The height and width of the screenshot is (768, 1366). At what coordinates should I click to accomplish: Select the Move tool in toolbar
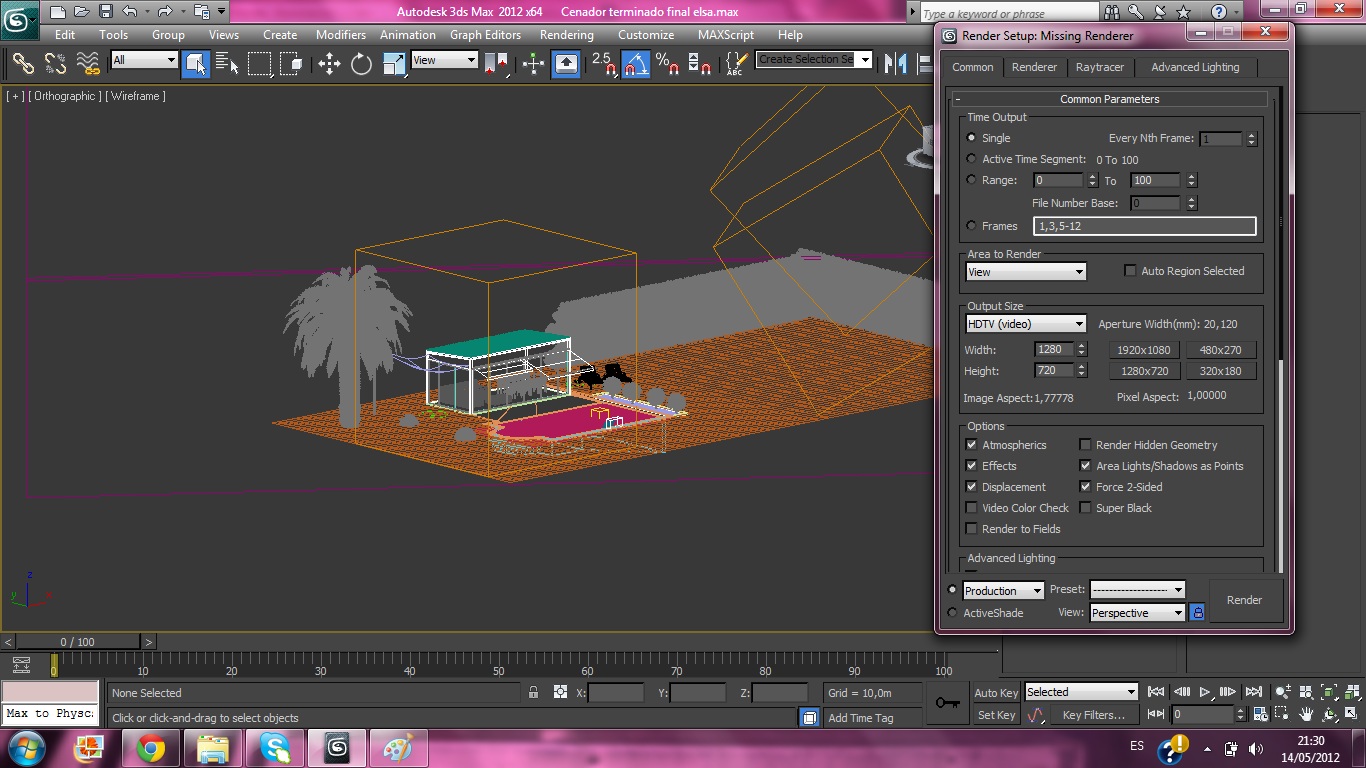click(329, 64)
